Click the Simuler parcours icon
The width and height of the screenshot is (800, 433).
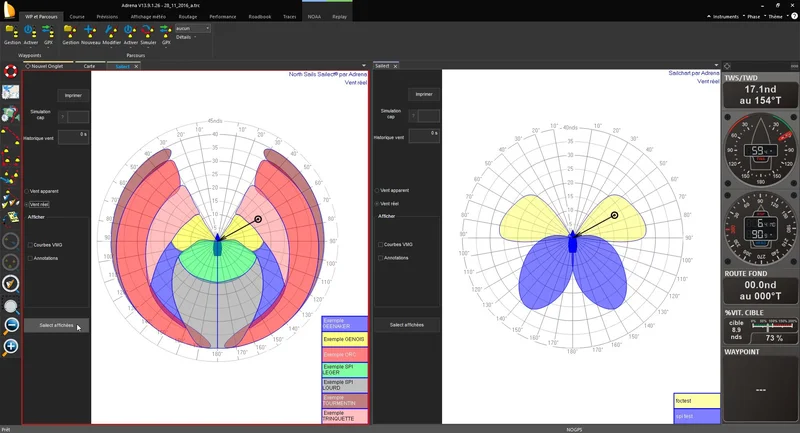pos(148,32)
